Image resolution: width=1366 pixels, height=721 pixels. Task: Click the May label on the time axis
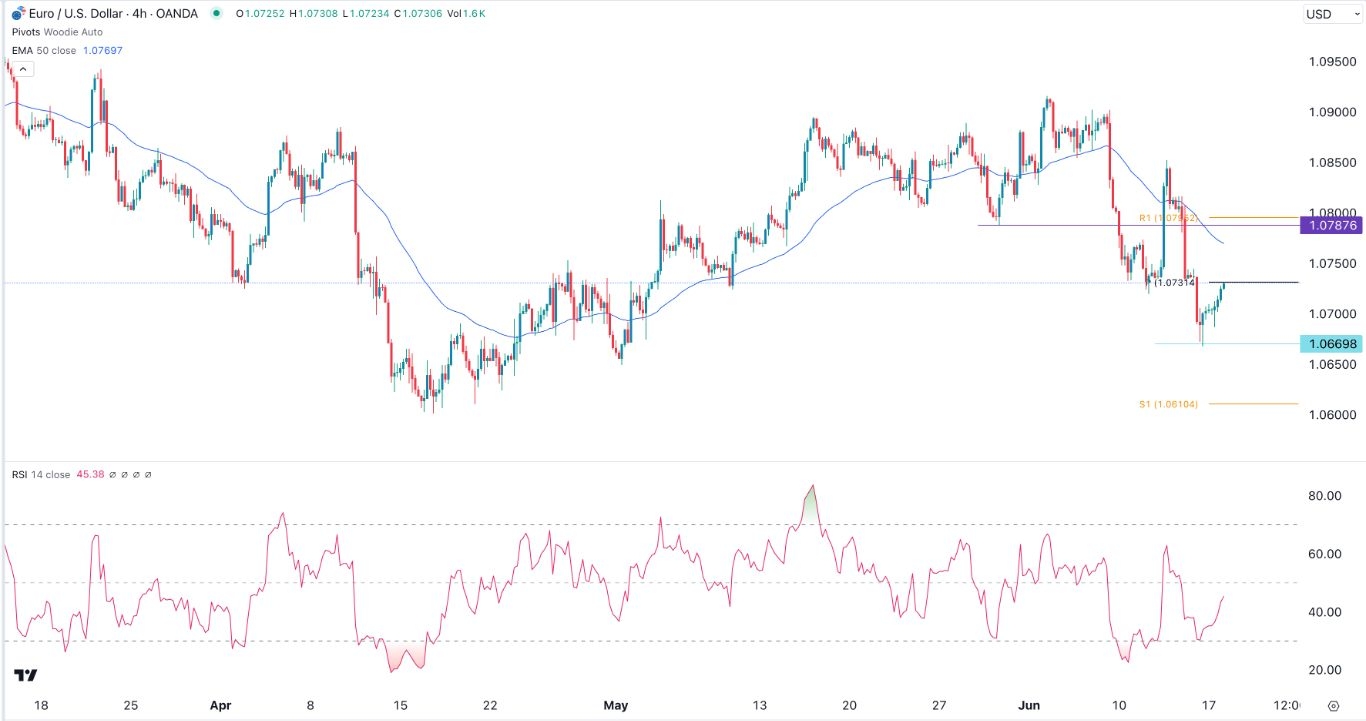point(615,705)
